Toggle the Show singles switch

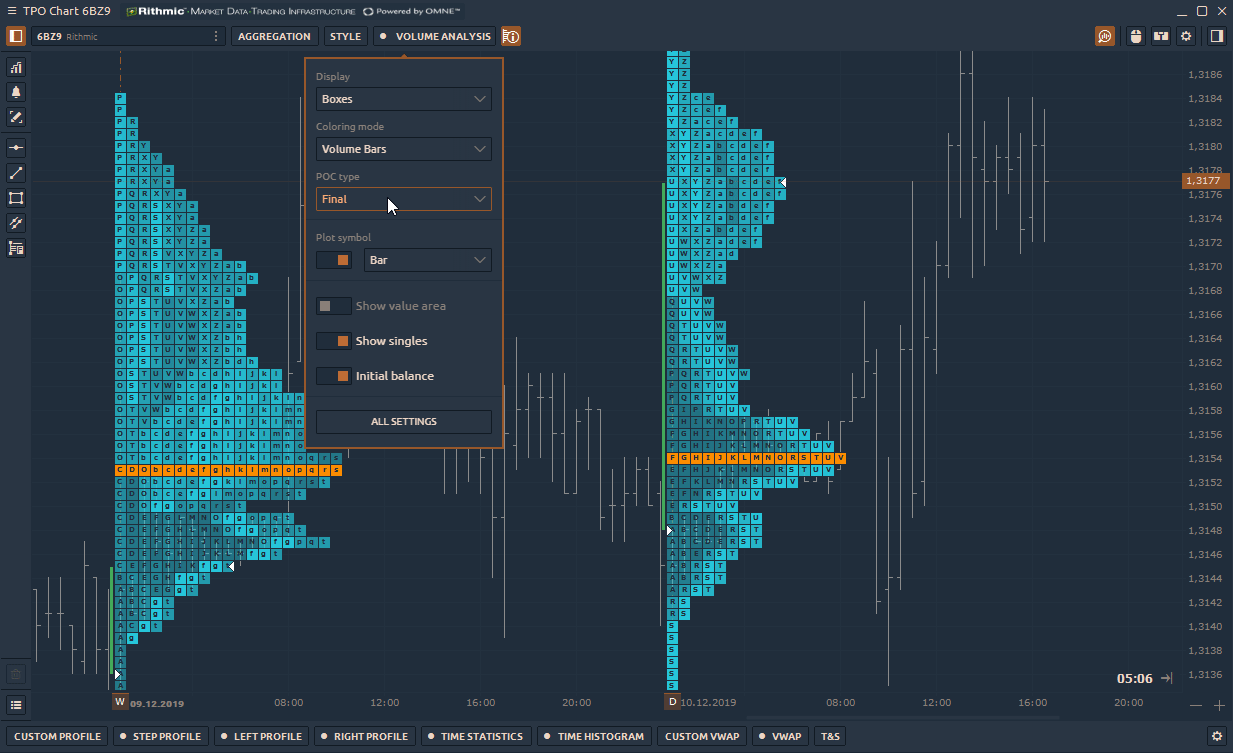click(333, 341)
